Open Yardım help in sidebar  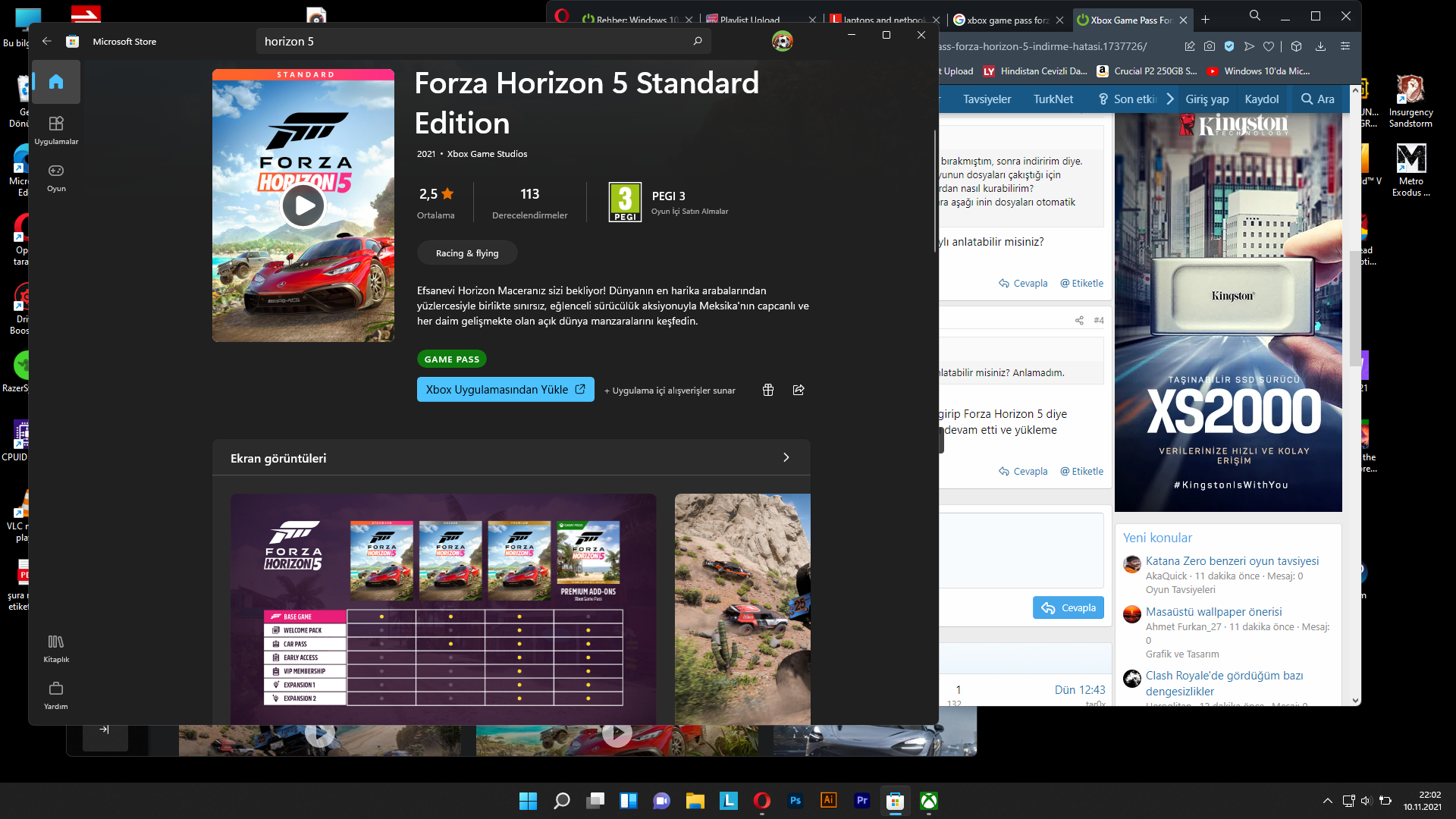56,695
